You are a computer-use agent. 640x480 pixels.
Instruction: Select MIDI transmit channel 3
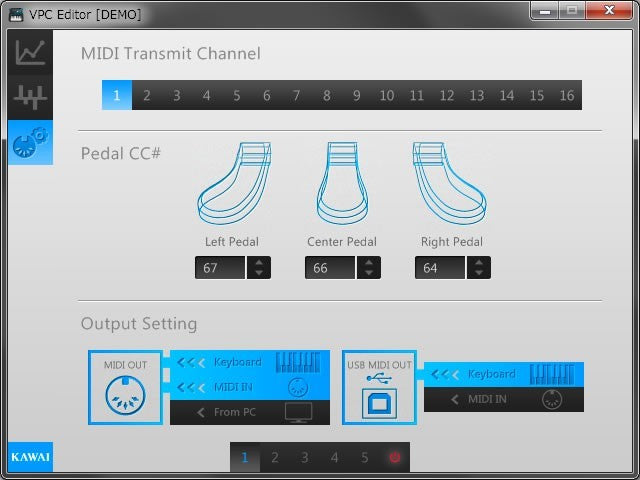pyautogui.click(x=177, y=95)
